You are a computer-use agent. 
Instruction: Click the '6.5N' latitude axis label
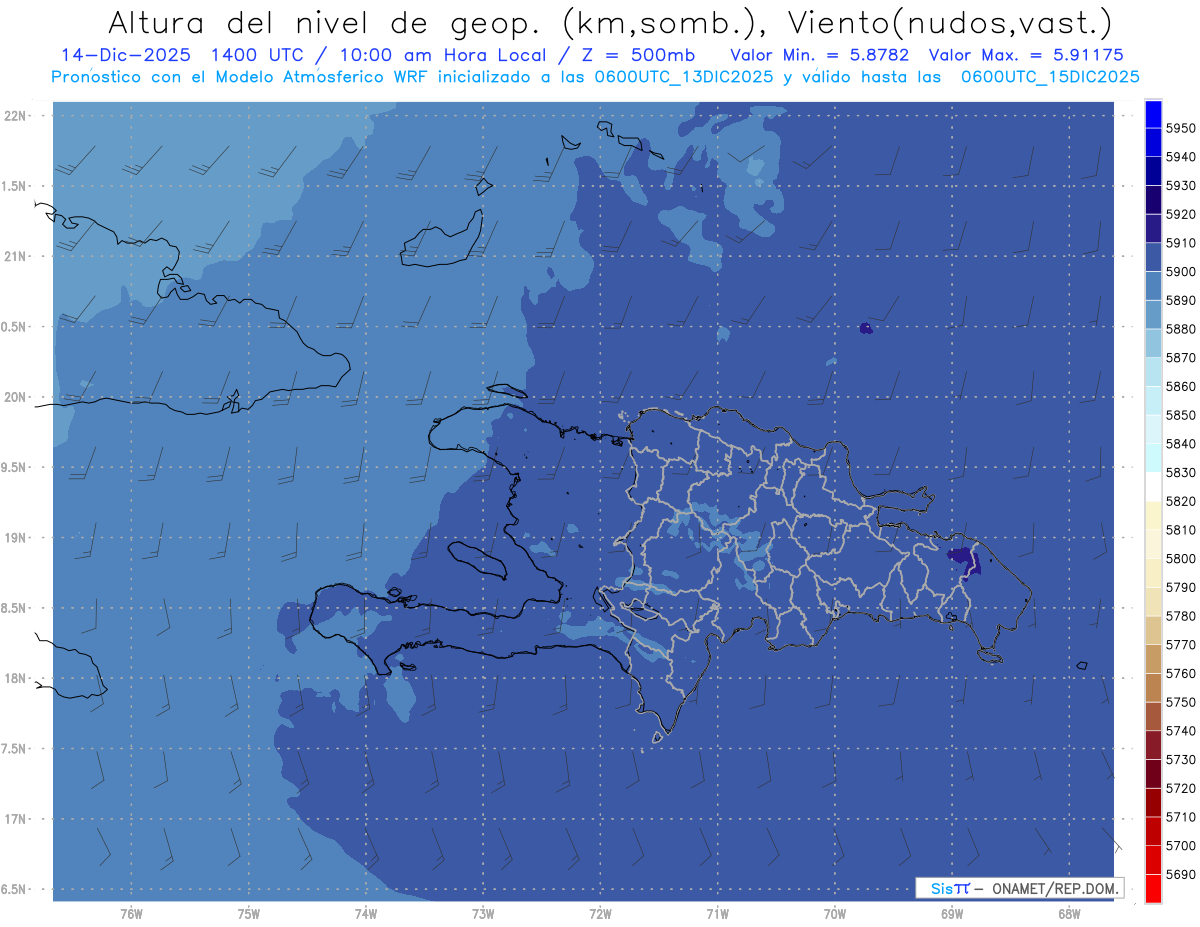point(15,890)
